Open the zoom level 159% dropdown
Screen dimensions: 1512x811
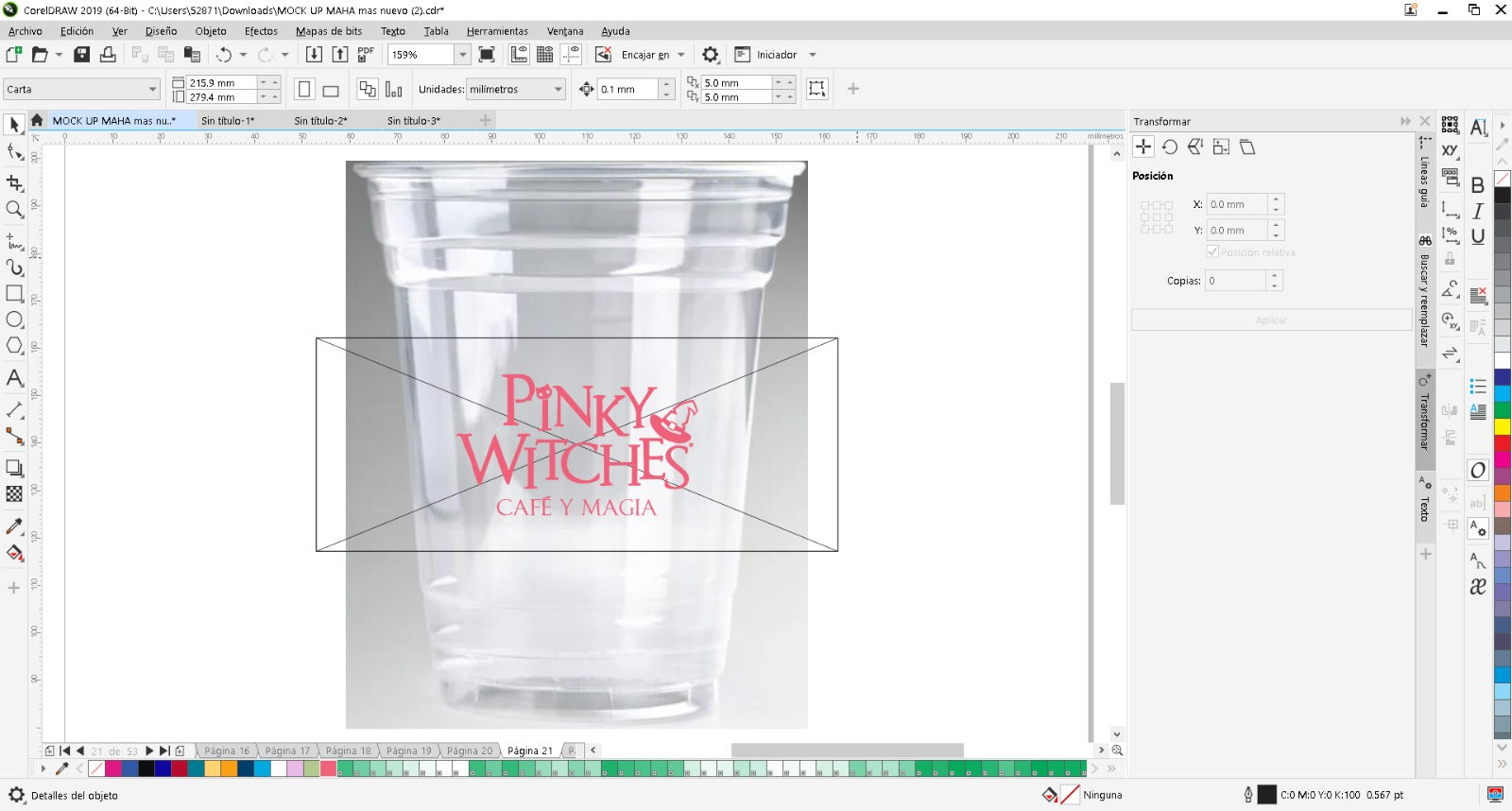462,55
